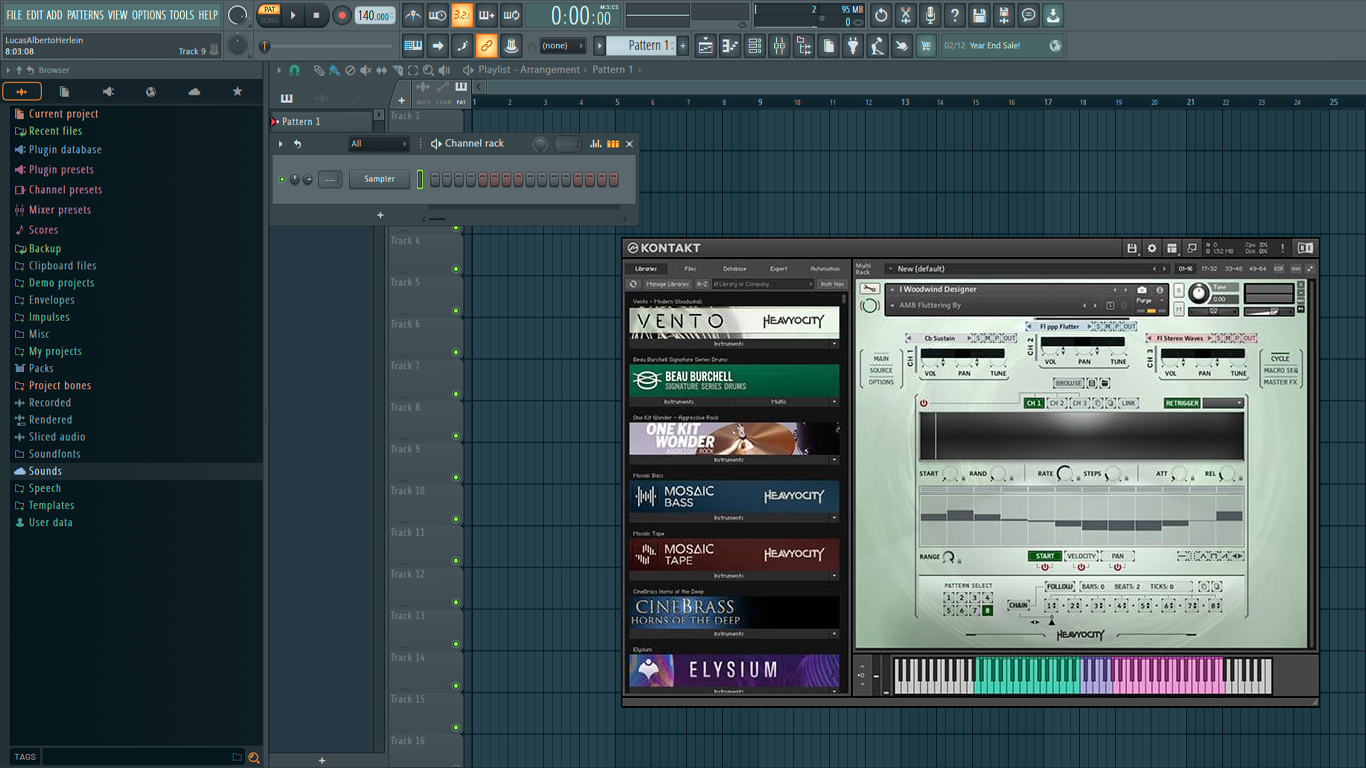The width and height of the screenshot is (1366, 768).
Task: Click the camera snapshot icon in Kontakt
Action: (1142, 290)
